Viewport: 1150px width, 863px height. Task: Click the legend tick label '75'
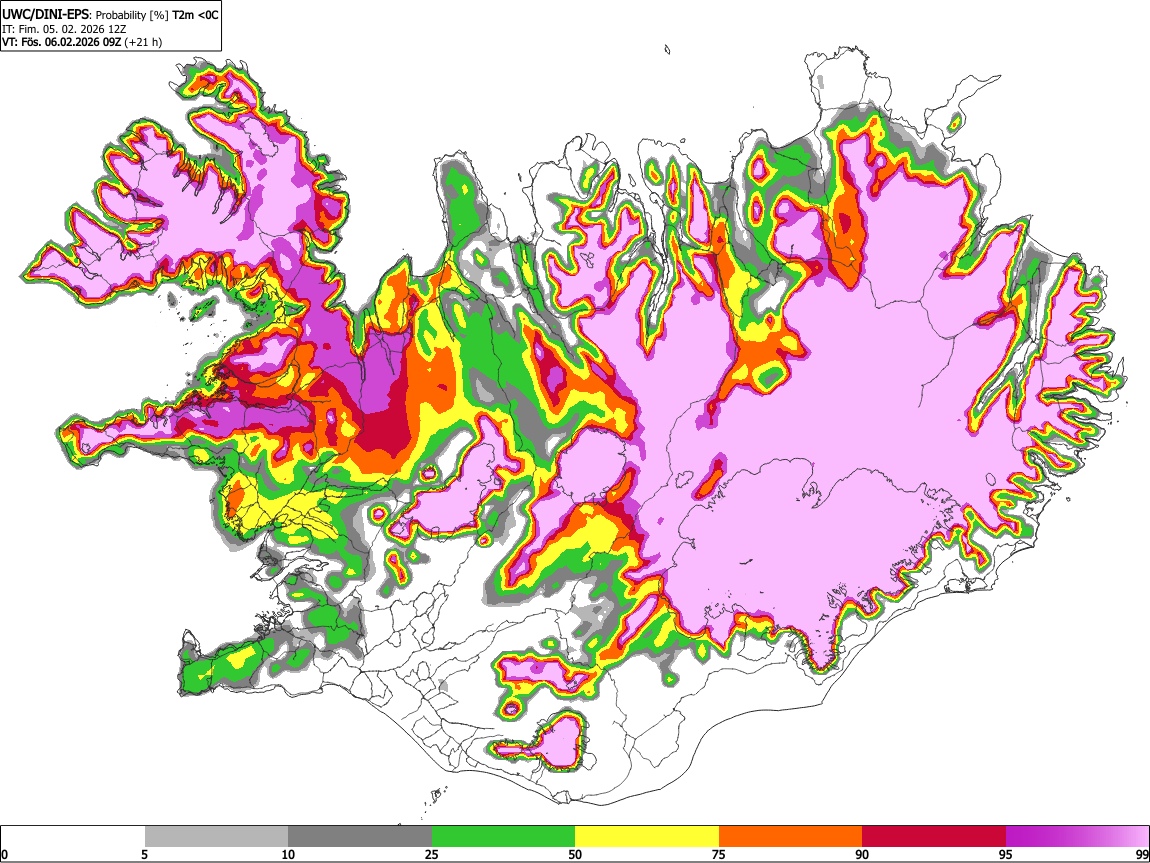(x=719, y=855)
